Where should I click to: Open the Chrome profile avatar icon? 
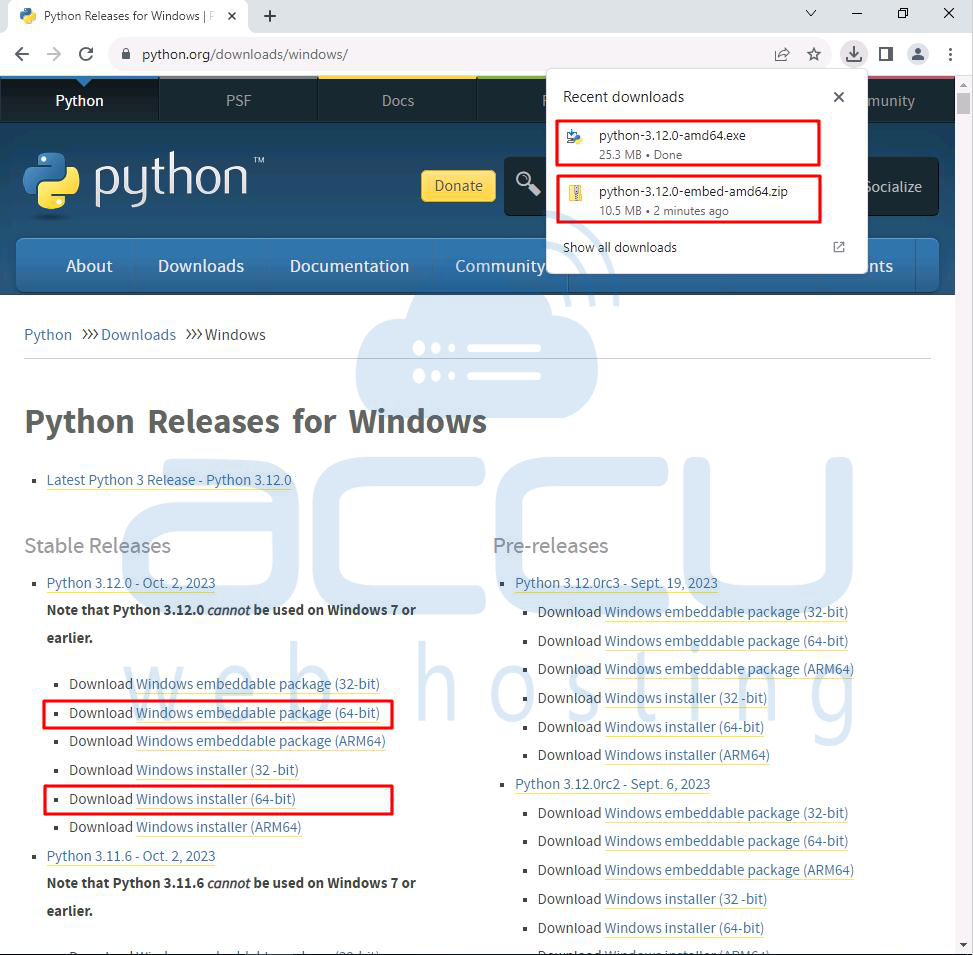coord(918,54)
